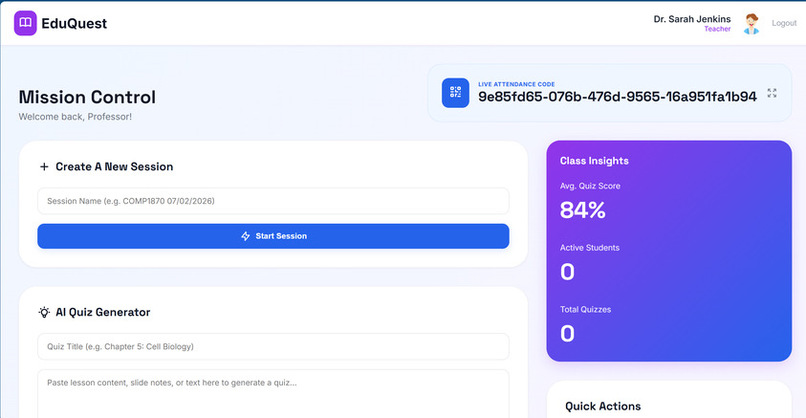Open the EduQuest home title
The image size is (806, 418).
(74, 24)
